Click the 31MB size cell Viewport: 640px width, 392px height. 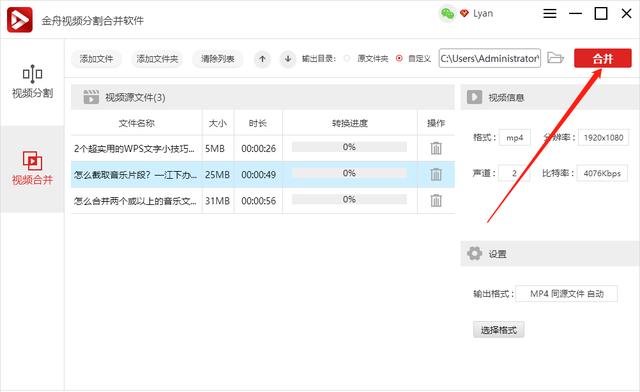[217, 201]
